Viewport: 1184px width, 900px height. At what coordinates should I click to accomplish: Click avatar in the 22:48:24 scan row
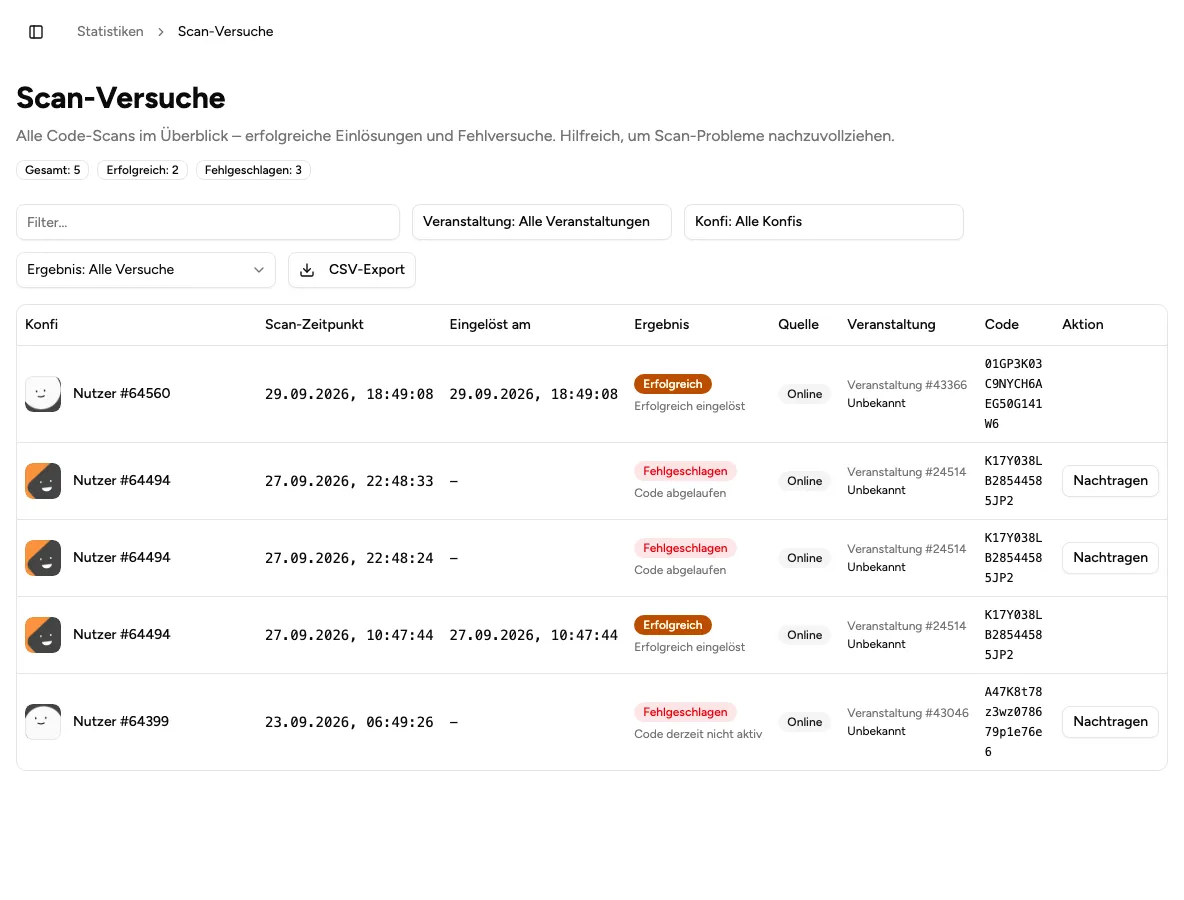tap(43, 558)
